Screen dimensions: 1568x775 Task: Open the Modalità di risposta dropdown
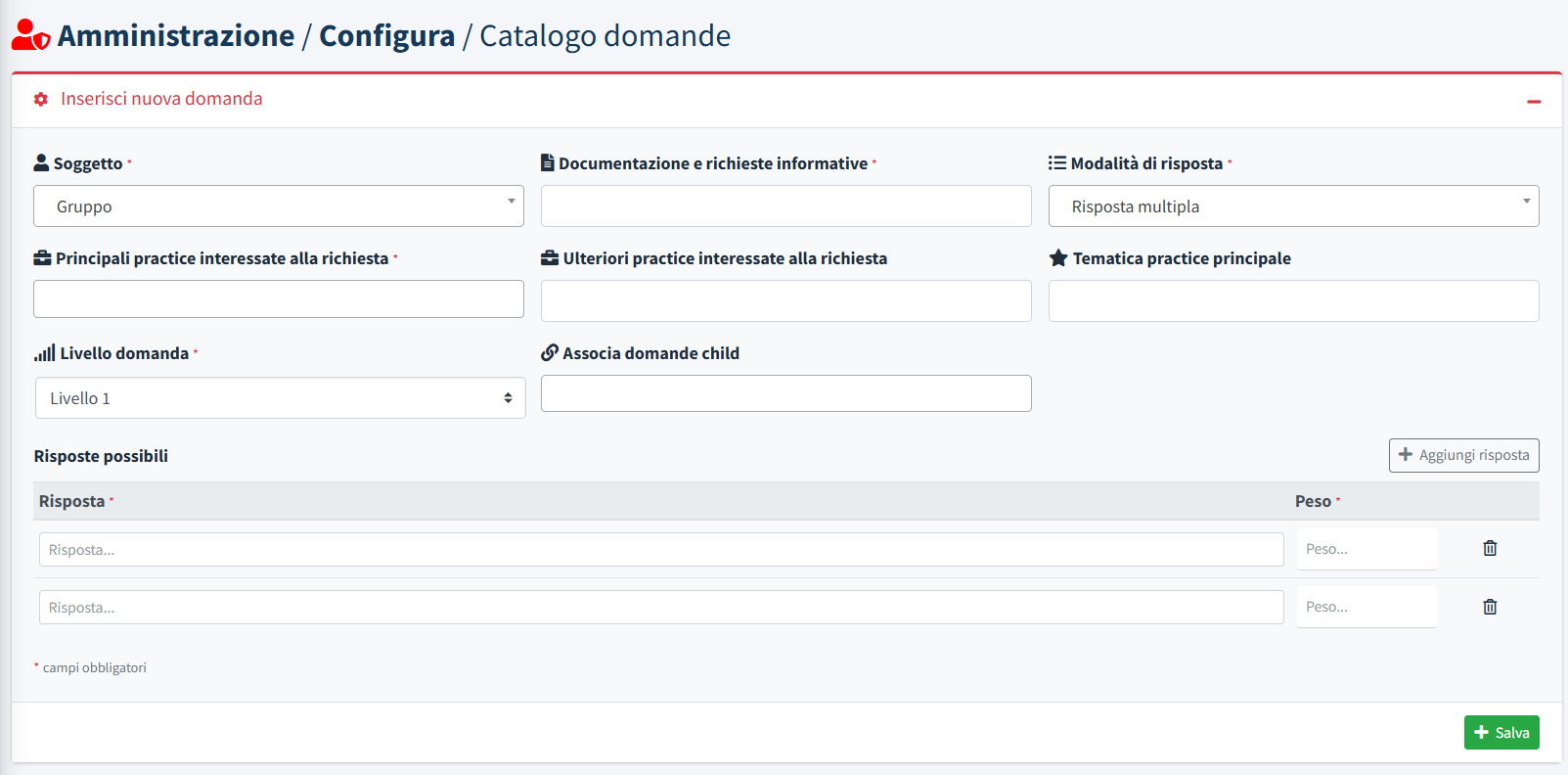(1293, 206)
